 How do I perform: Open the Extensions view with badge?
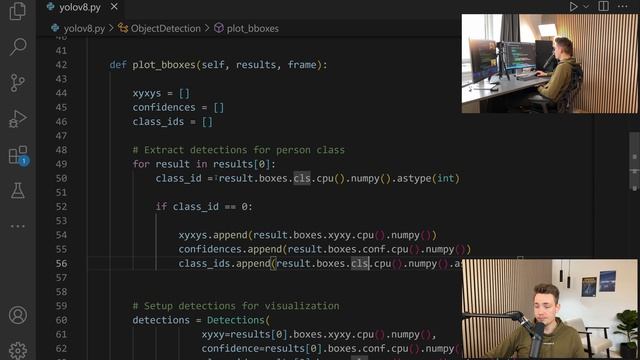(18, 156)
